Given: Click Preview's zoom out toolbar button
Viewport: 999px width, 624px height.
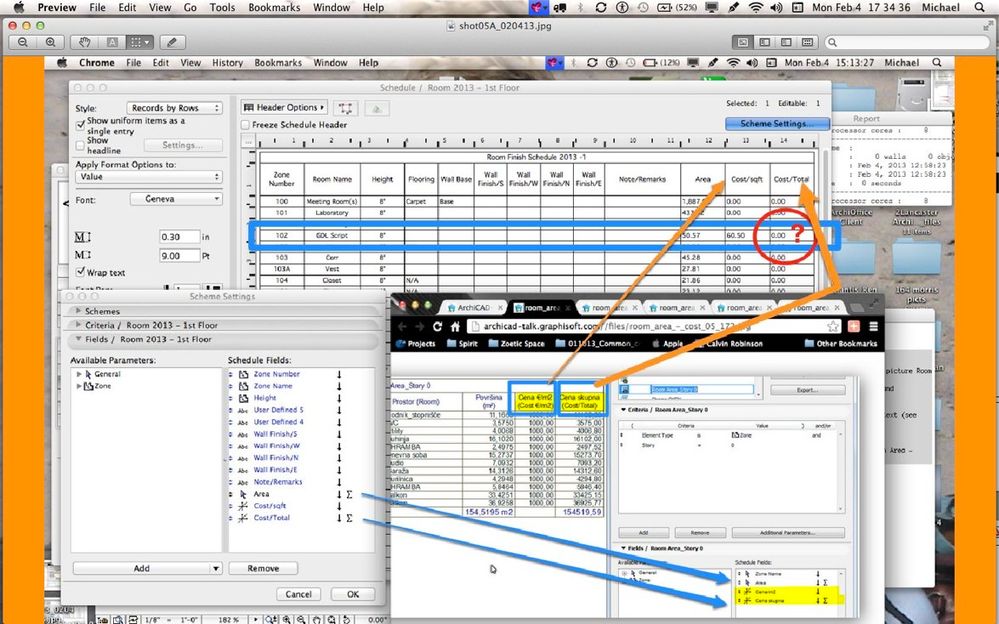Looking at the screenshot, I should point(23,42).
